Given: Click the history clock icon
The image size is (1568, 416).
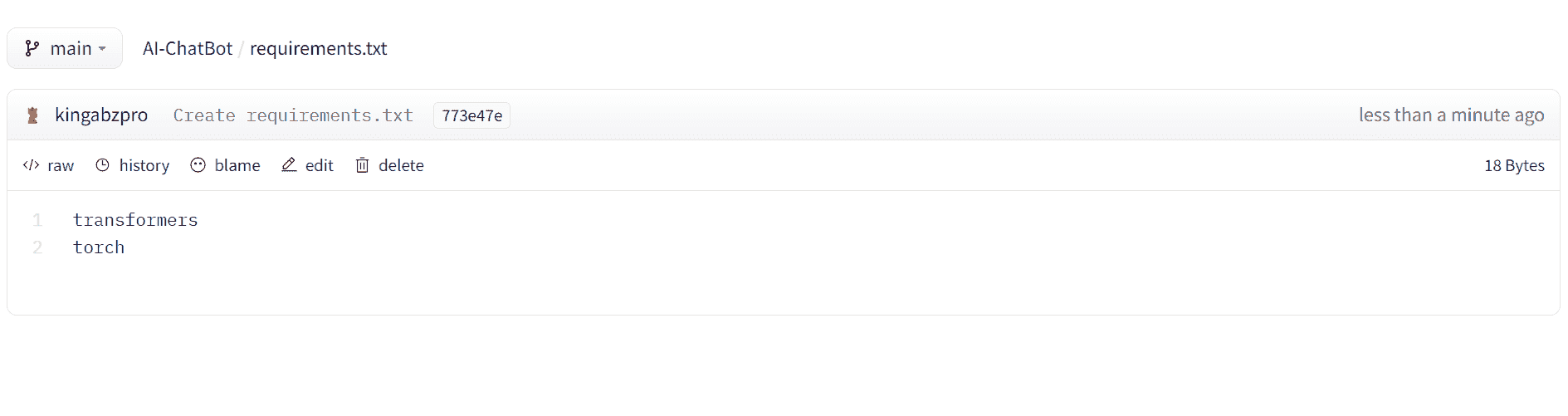Looking at the screenshot, I should click(103, 165).
